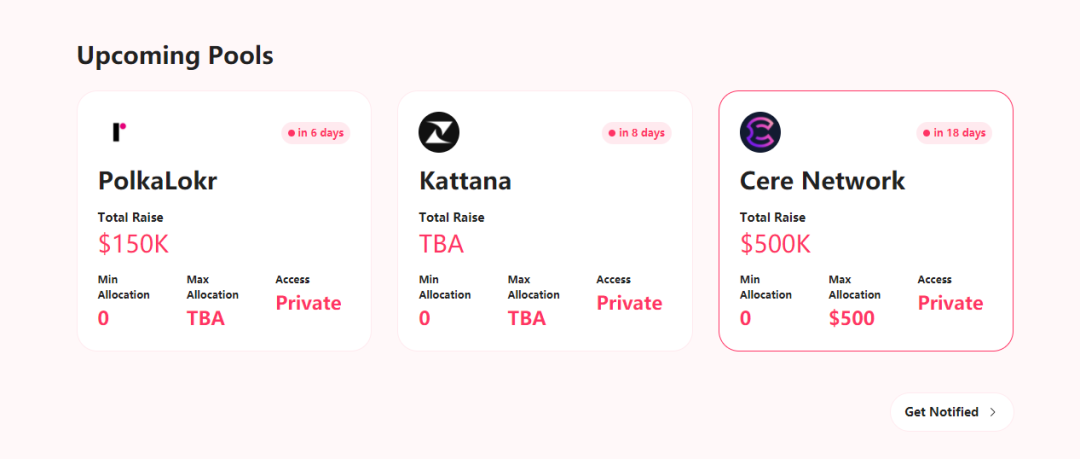Screen dimensions: 1080x459
Task: Click Cere Network's $500 max allocation
Action: (851, 319)
